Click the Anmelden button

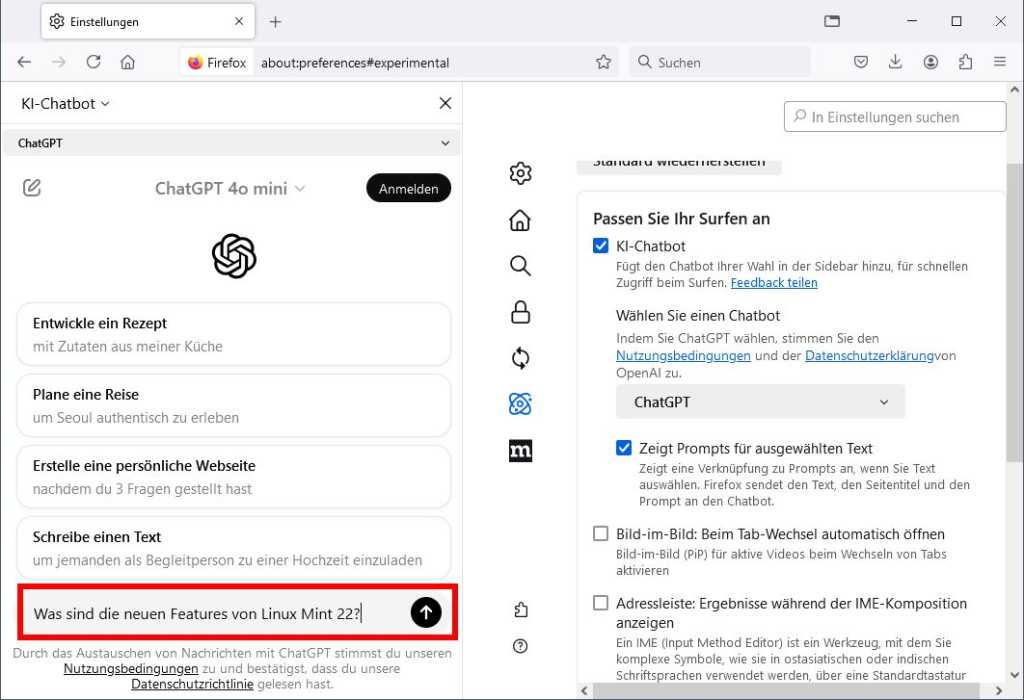[x=408, y=187]
